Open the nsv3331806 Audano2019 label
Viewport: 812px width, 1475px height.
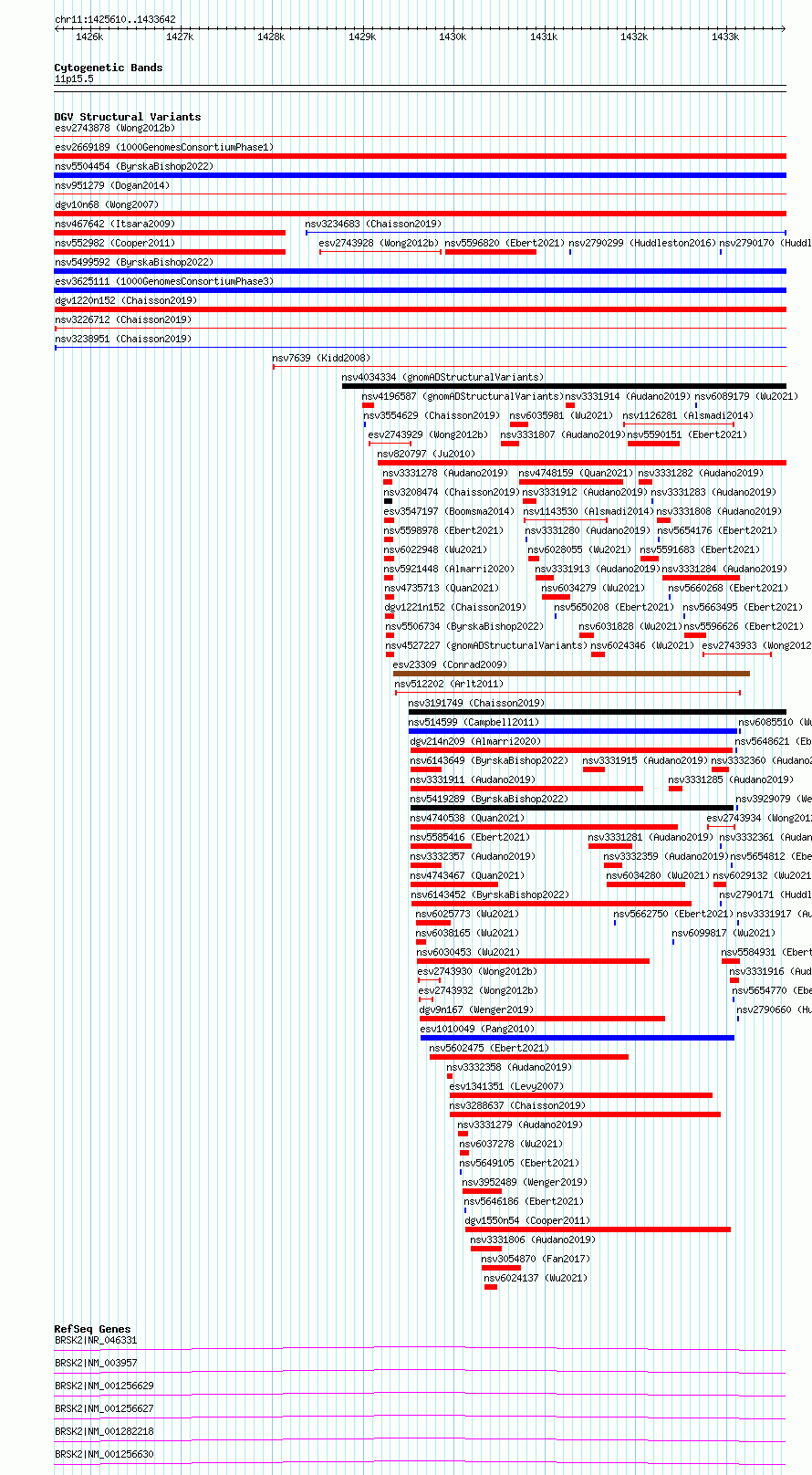533,1240
